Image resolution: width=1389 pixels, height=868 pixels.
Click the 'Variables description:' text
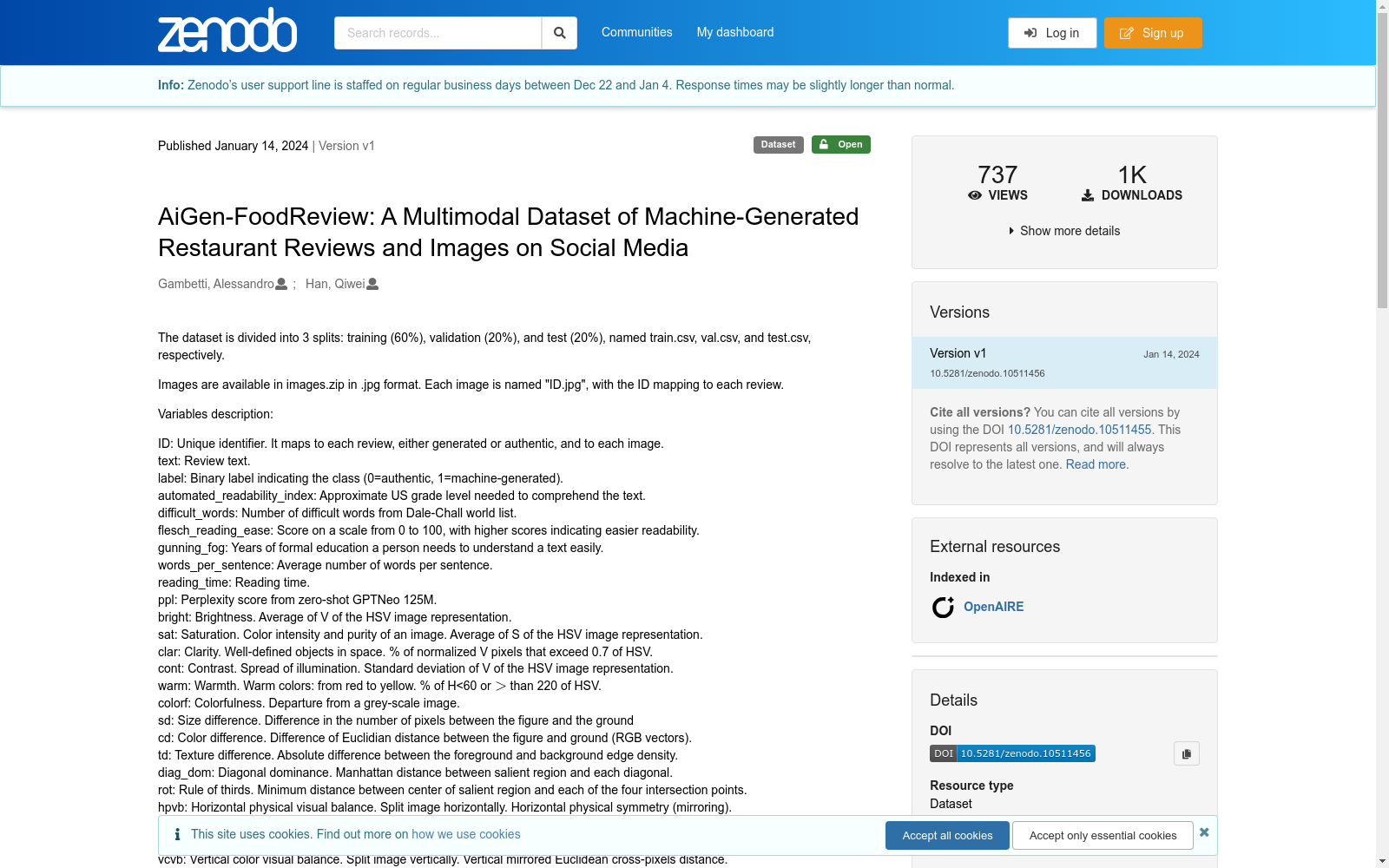[215, 414]
